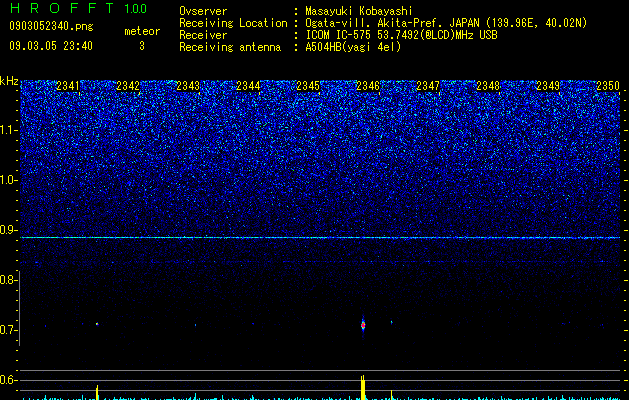
Task: Click the 2350 time marker label
Action: (x=608, y=86)
